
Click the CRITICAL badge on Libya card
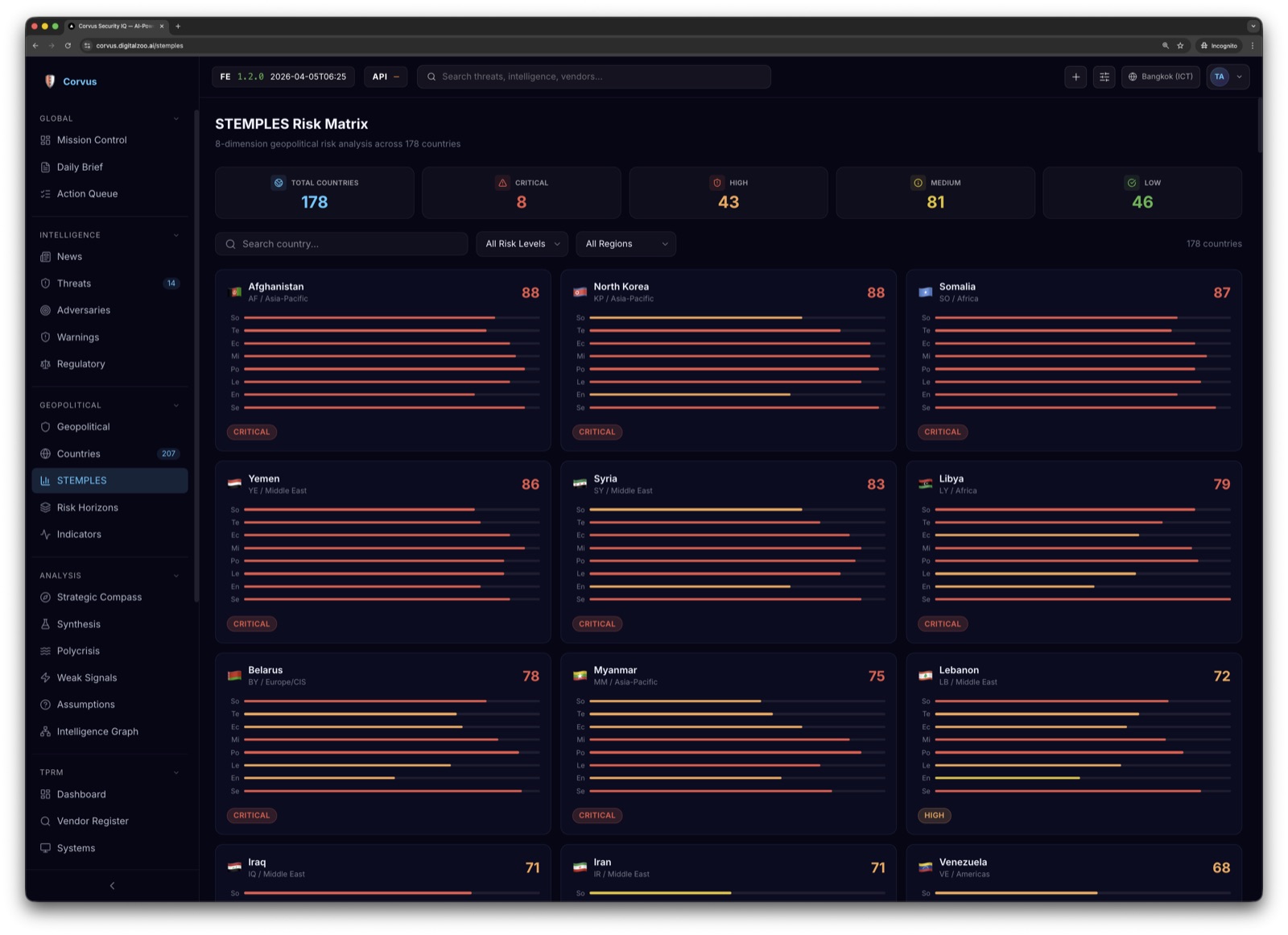[943, 624]
